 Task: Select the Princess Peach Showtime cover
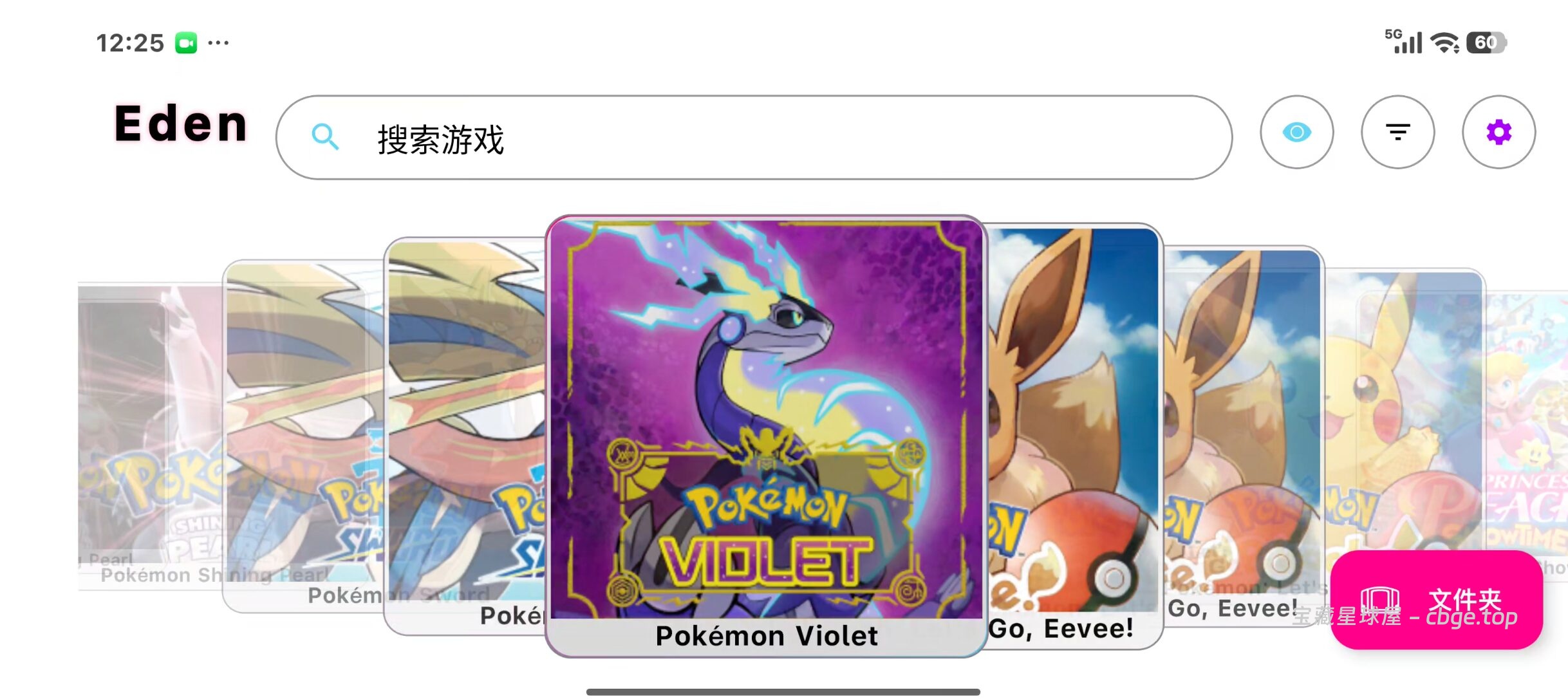pos(1527,425)
